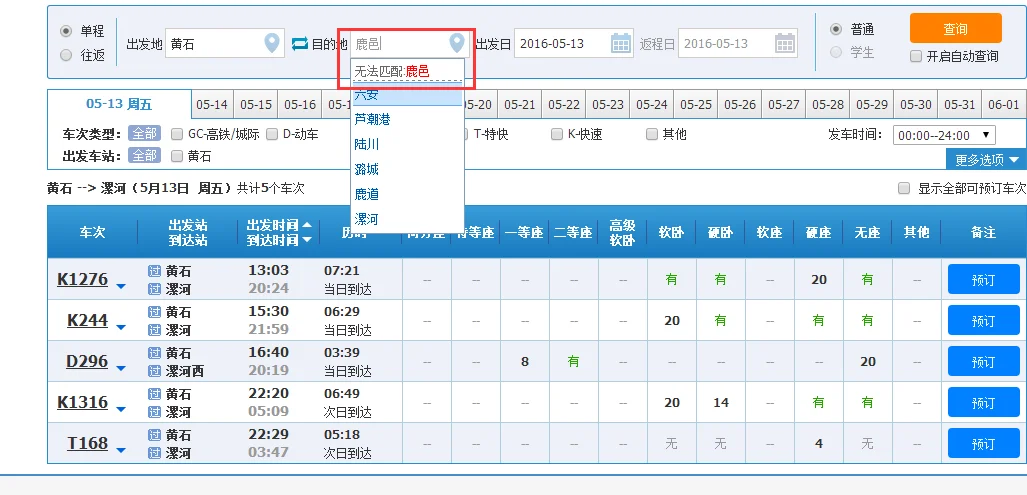Click the 过 icon beside 黄石 in K244 row
1027x495 pixels.
(x=155, y=312)
